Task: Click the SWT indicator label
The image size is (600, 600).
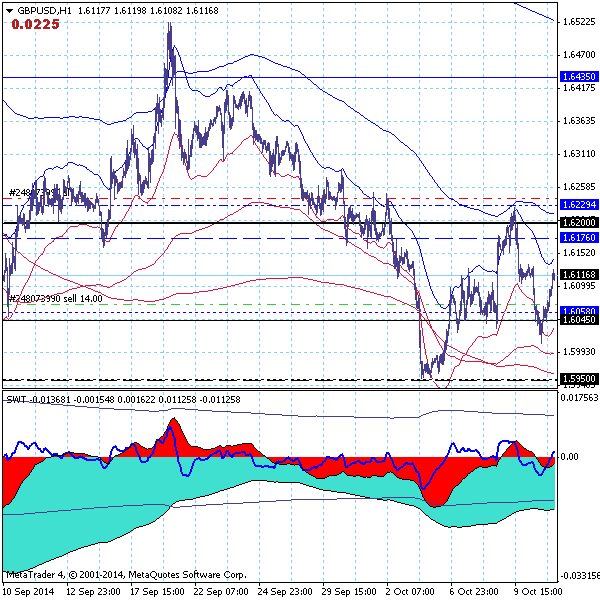Action: (16, 399)
